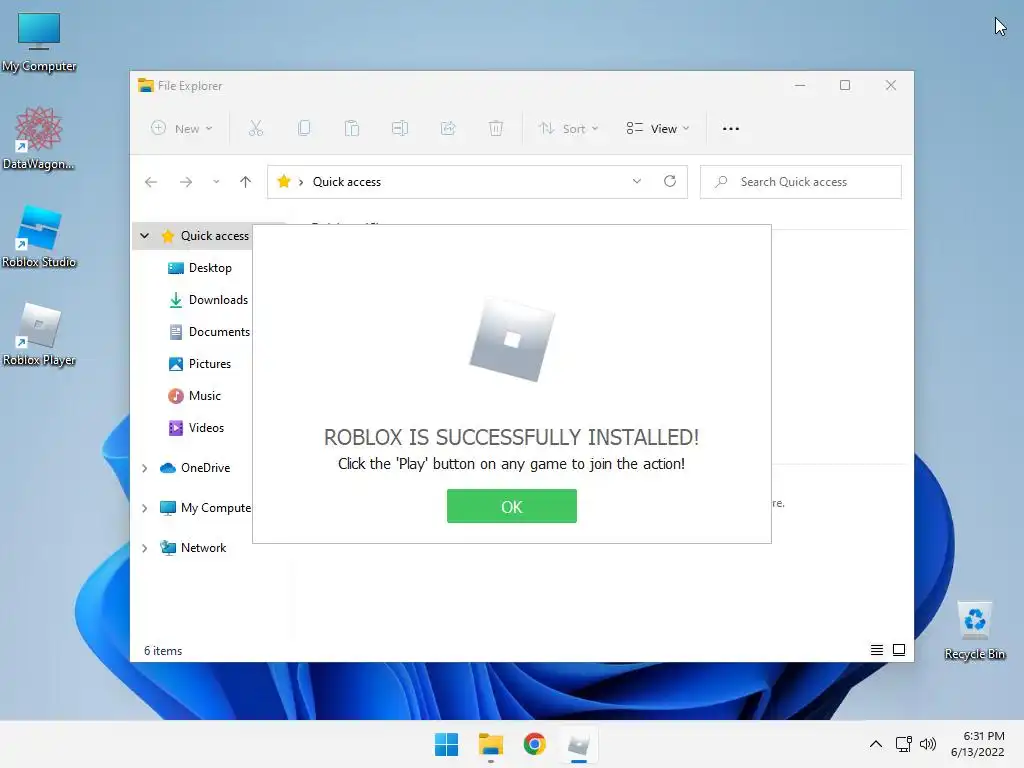Screen dimensions: 1024x768
Task: Open the Windows Start menu
Action: point(447,744)
